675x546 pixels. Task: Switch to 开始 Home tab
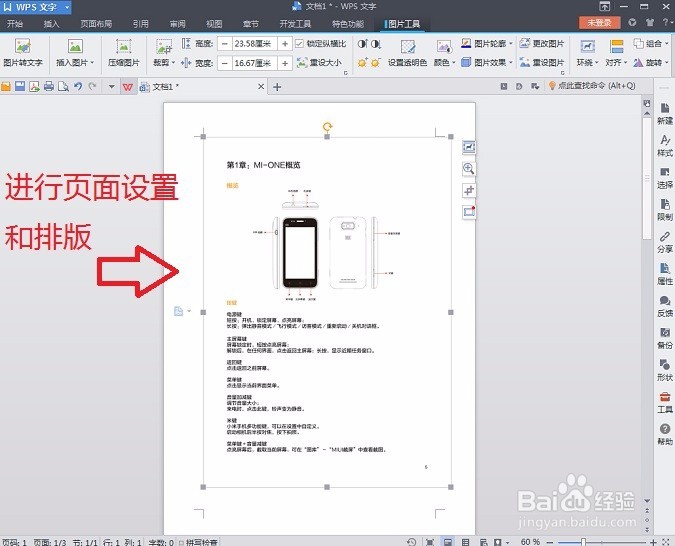click(15, 24)
